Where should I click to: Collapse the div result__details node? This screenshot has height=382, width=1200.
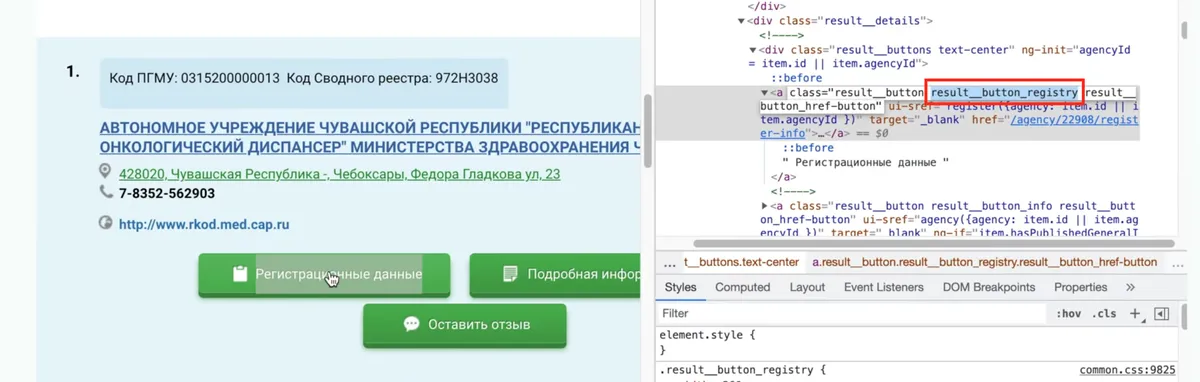point(742,20)
